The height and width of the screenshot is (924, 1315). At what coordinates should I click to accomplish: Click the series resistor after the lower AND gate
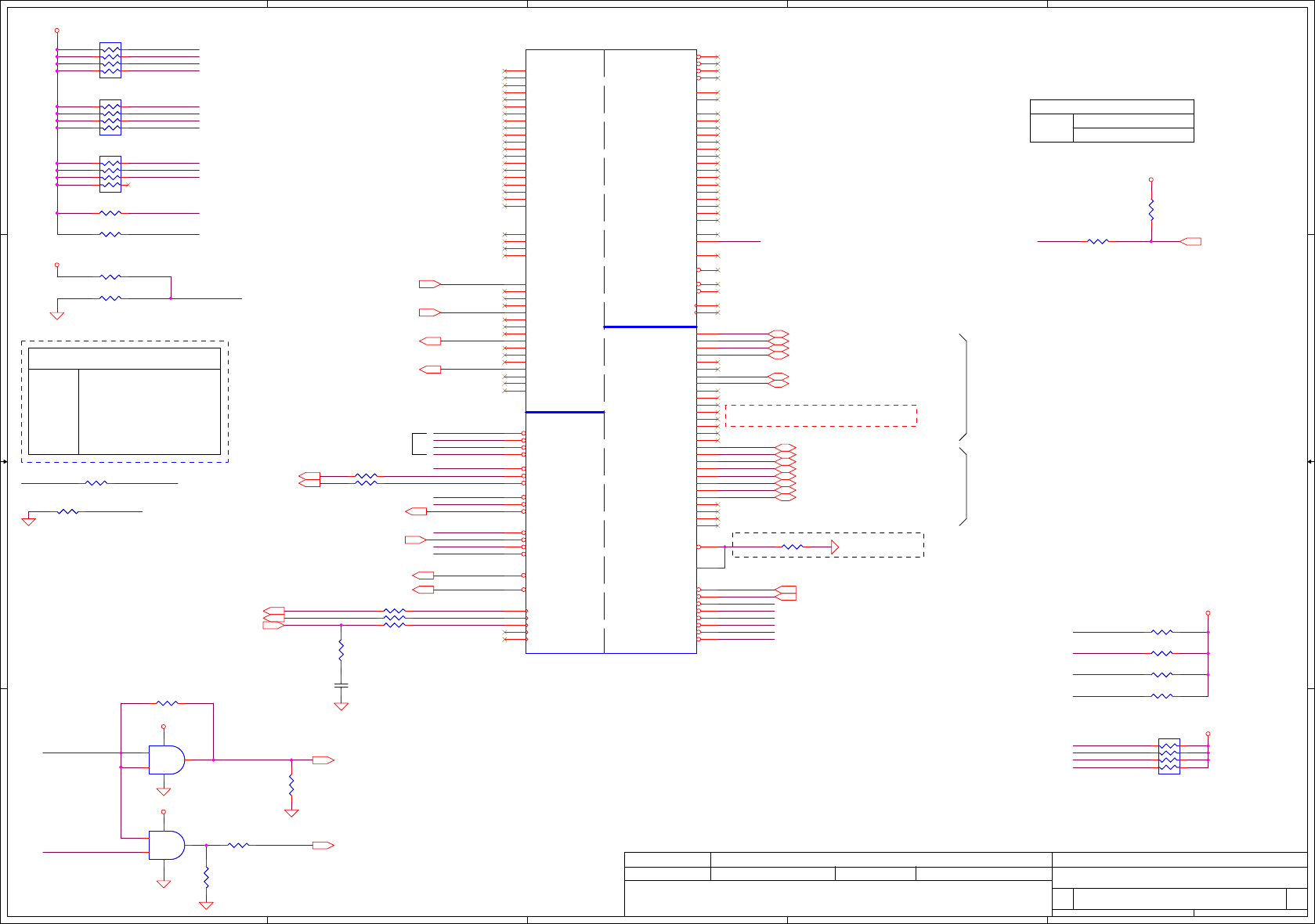click(x=238, y=845)
